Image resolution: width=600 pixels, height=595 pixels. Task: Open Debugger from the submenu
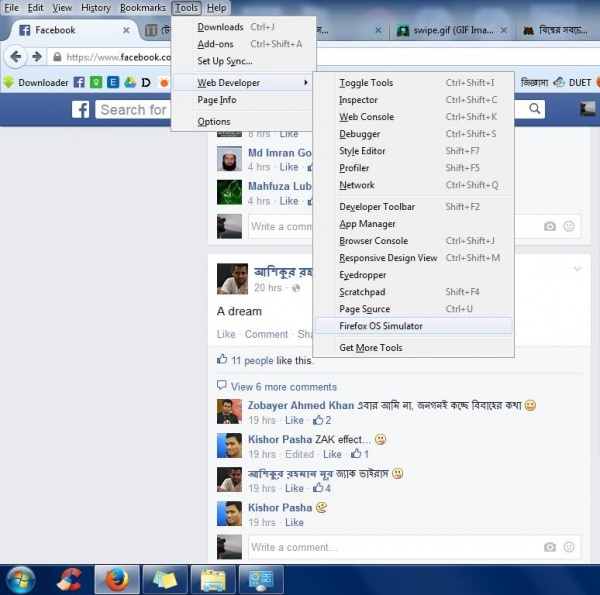pos(413,134)
